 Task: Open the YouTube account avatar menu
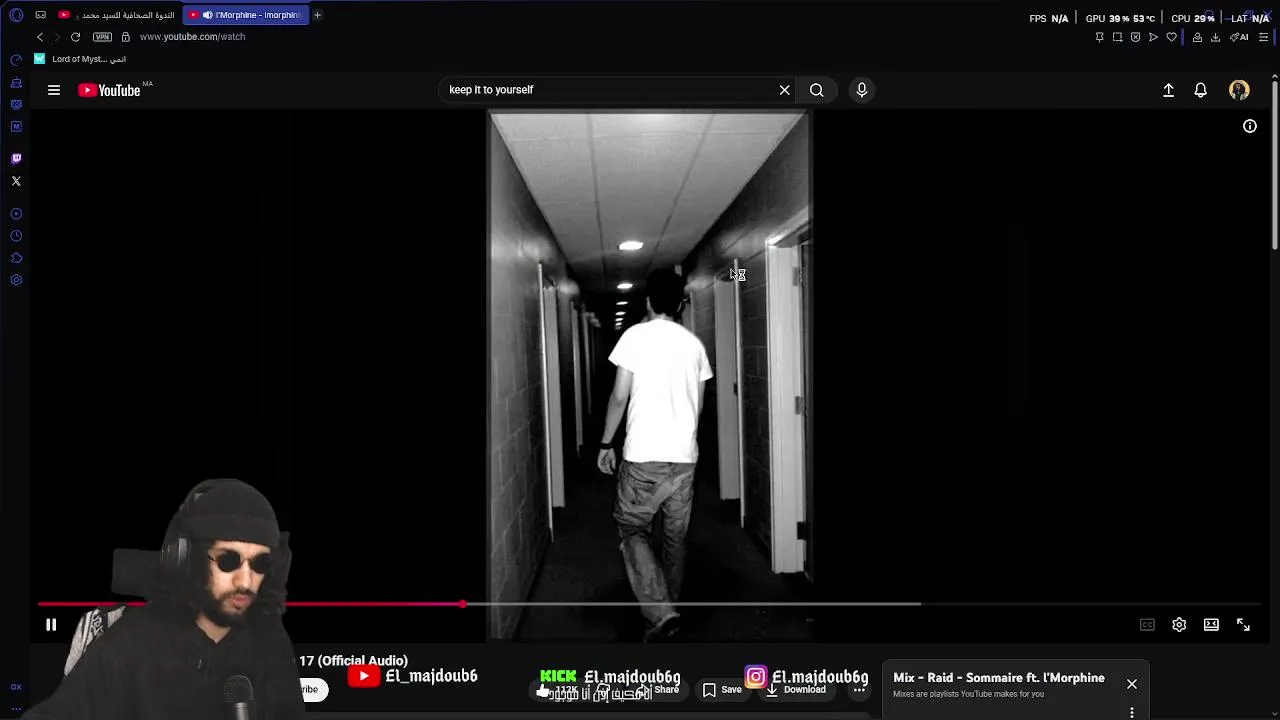[1239, 90]
